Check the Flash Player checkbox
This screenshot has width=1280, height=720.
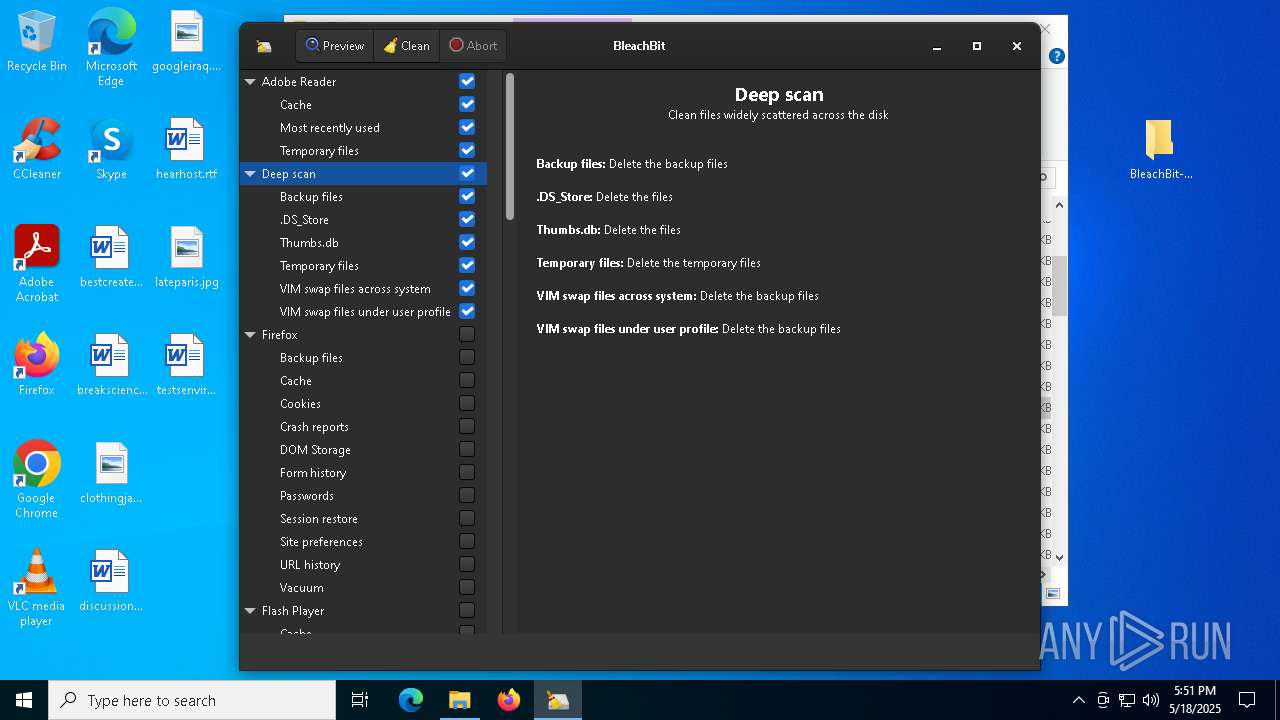point(467,610)
